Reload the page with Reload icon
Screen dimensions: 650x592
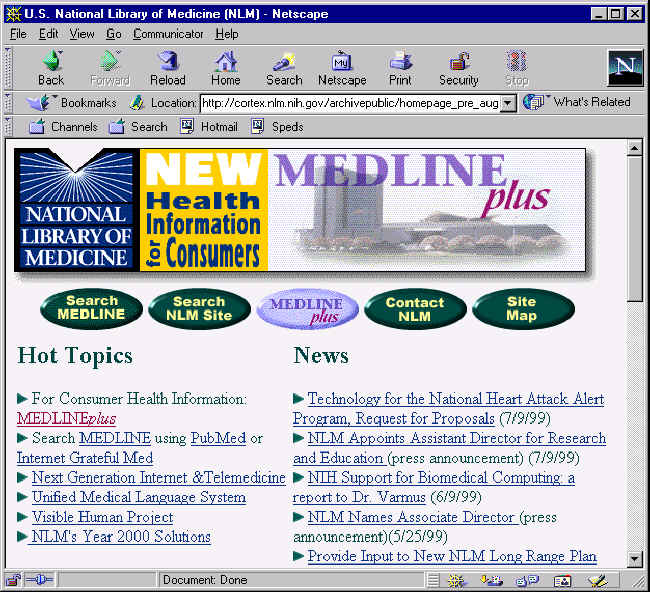coord(167,68)
